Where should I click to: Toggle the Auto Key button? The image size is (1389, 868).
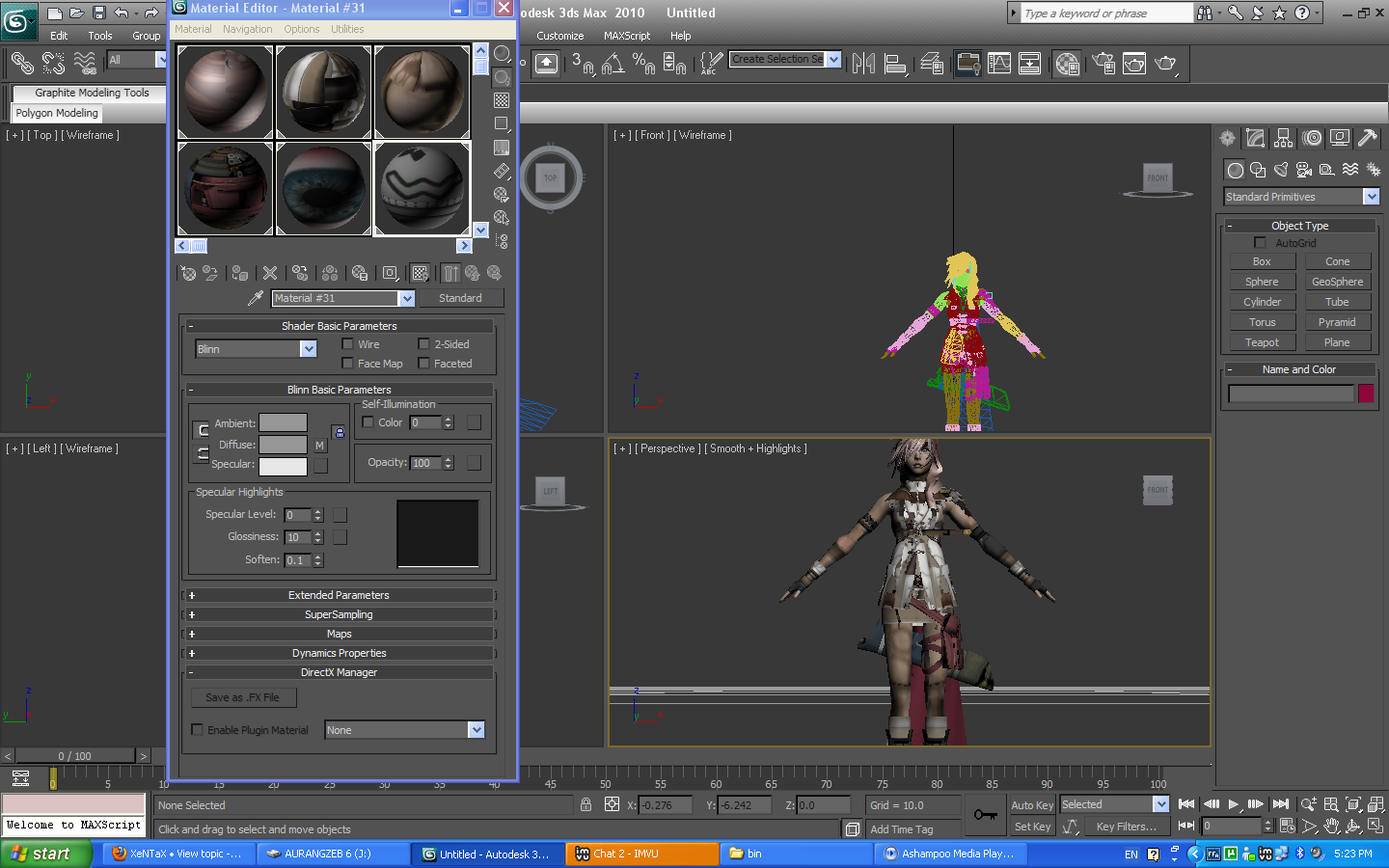tap(1032, 805)
